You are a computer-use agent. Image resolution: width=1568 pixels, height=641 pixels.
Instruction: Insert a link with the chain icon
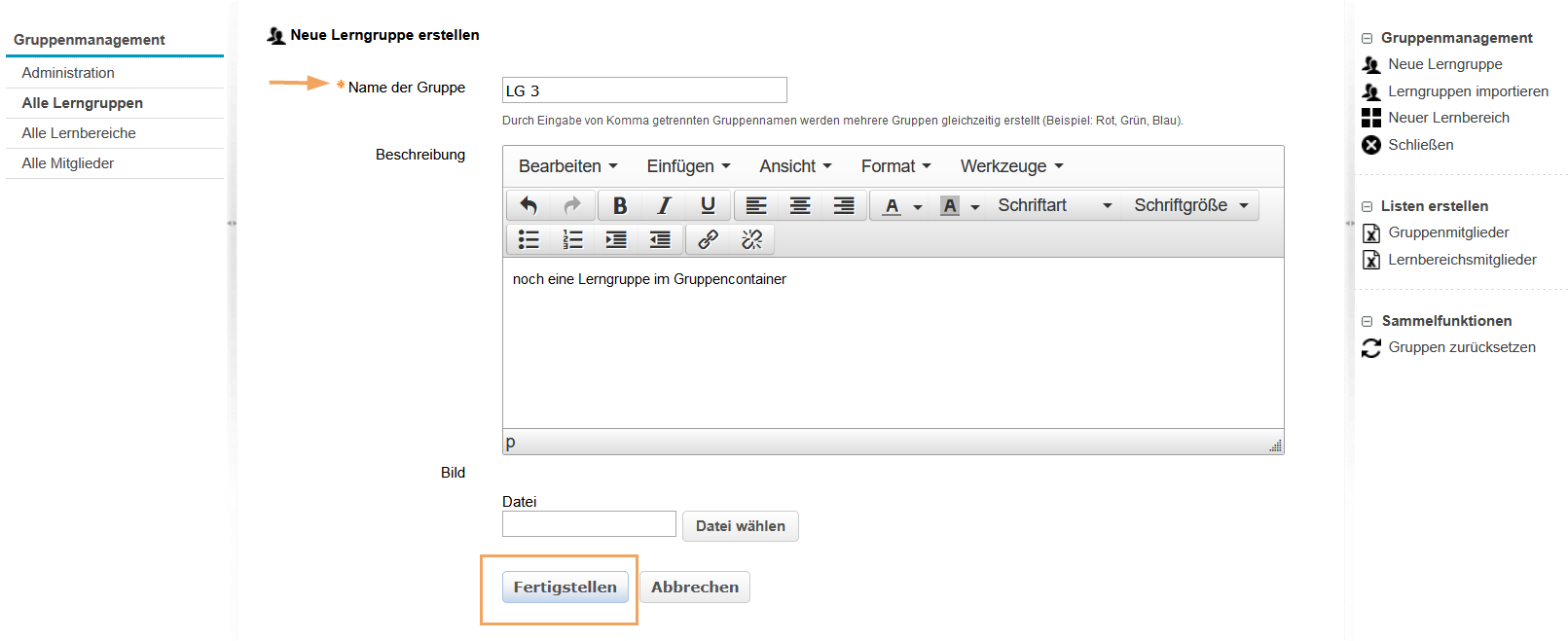coord(709,239)
